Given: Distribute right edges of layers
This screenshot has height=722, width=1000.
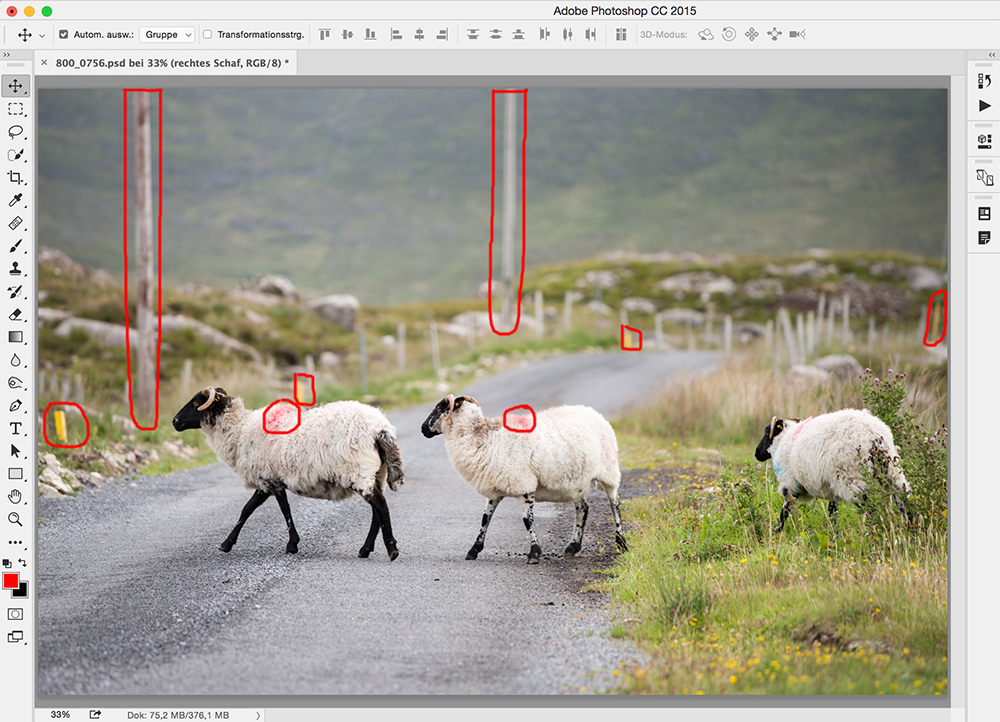Looking at the screenshot, I should pyautogui.click(x=591, y=34).
